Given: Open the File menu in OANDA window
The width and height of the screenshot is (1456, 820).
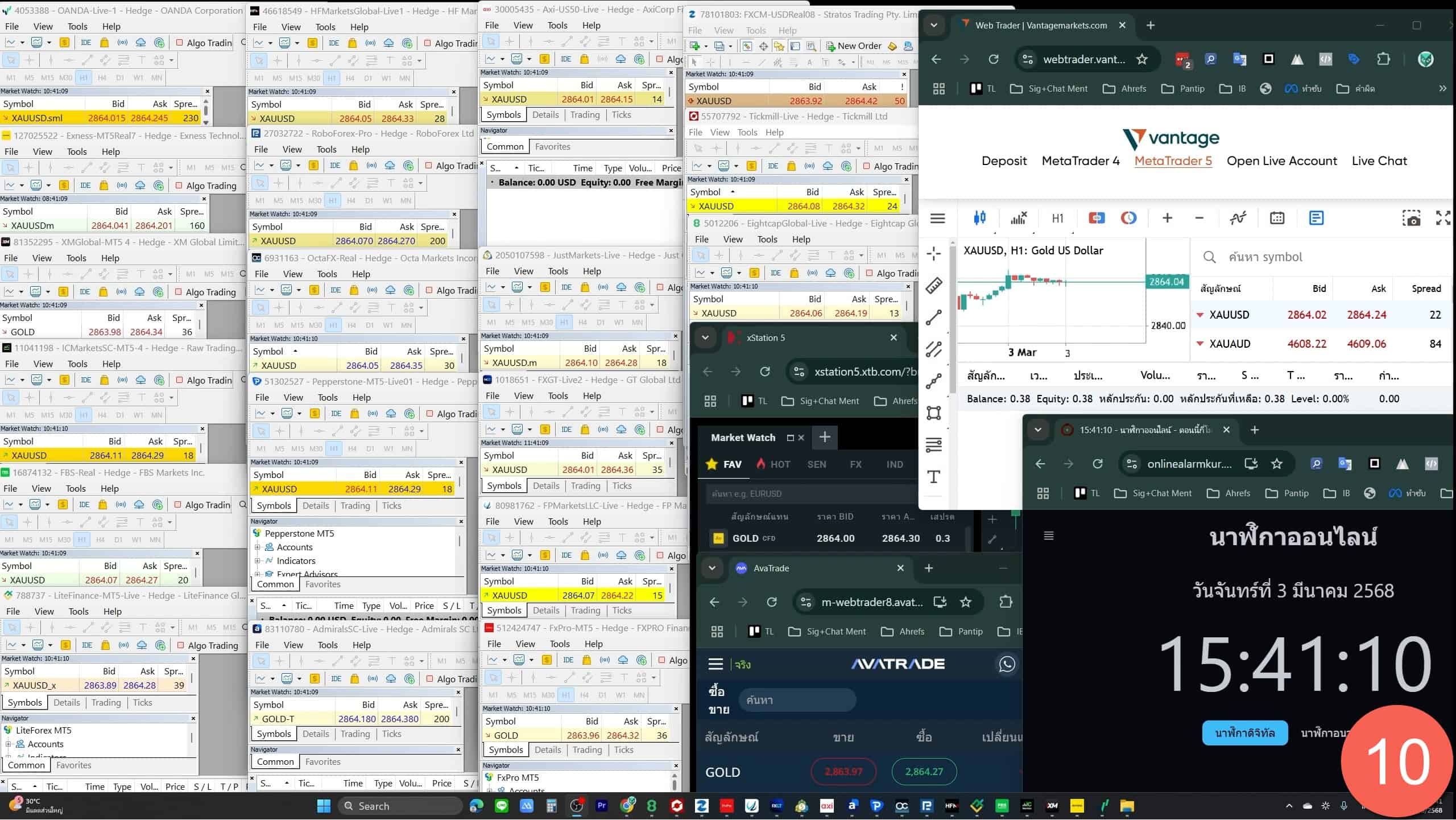Looking at the screenshot, I should coord(12,26).
